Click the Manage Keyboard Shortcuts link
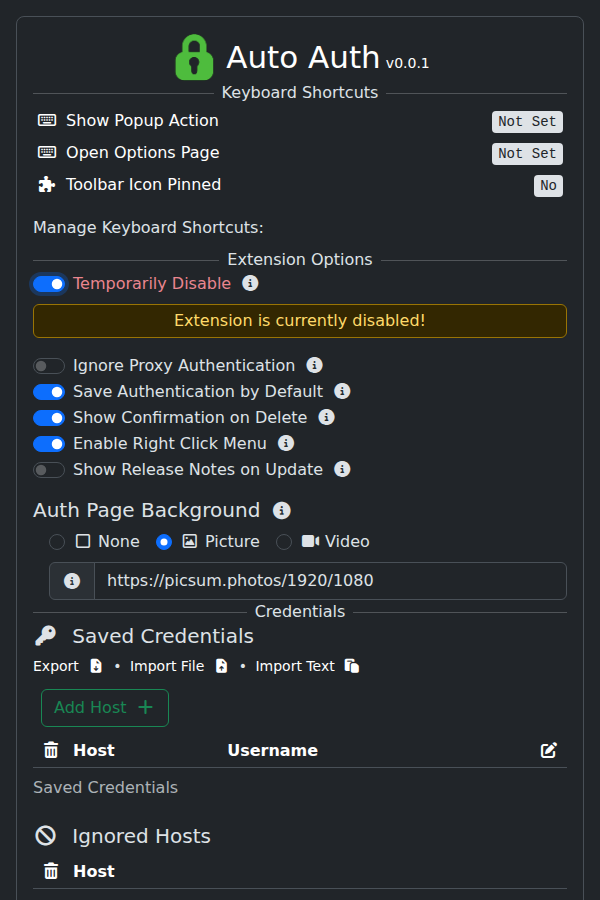The image size is (600, 900). click(148, 227)
